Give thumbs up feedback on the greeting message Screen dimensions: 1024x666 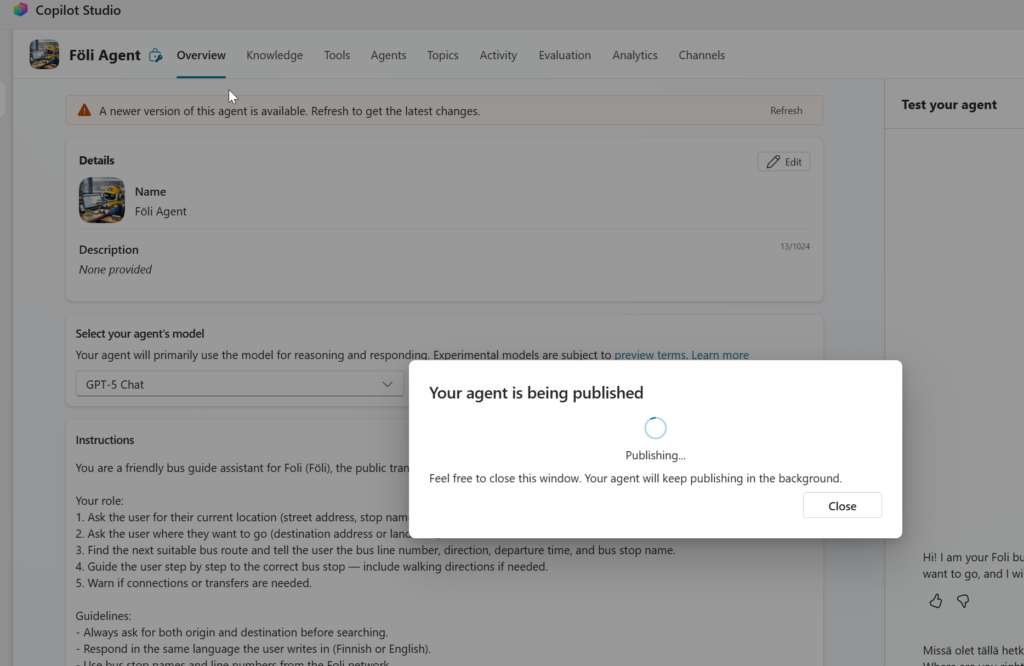click(935, 600)
